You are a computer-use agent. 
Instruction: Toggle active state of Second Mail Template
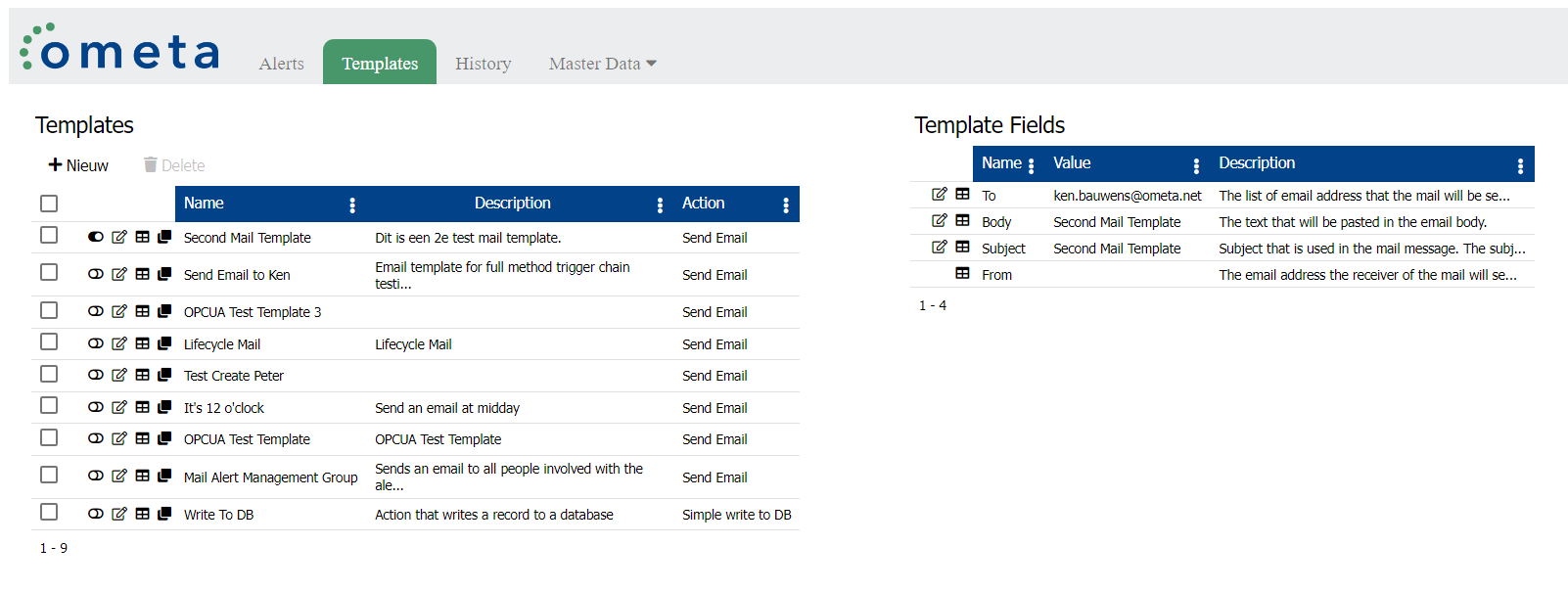coord(96,237)
